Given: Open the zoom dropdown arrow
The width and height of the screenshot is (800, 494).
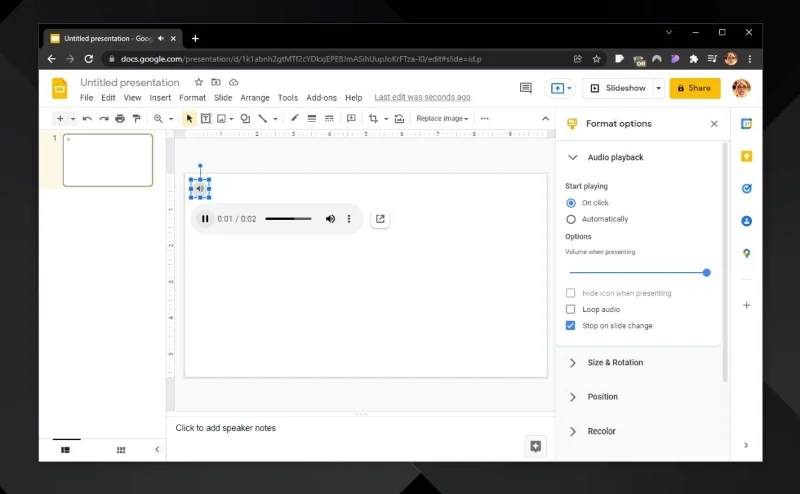Looking at the screenshot, I should tap(171, 119).
